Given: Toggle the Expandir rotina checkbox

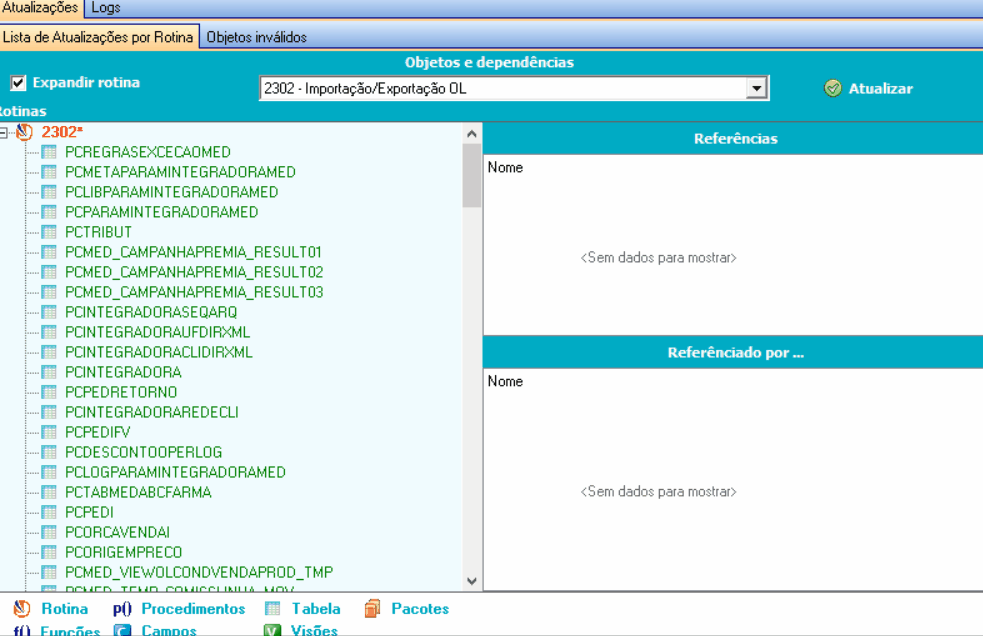Looking at the screenshot, I should [18, 83].
